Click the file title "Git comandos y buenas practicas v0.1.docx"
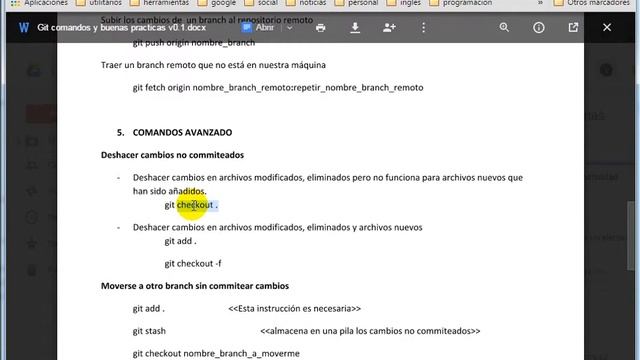Viewport: 640px width, 360px height. [121, 27]
